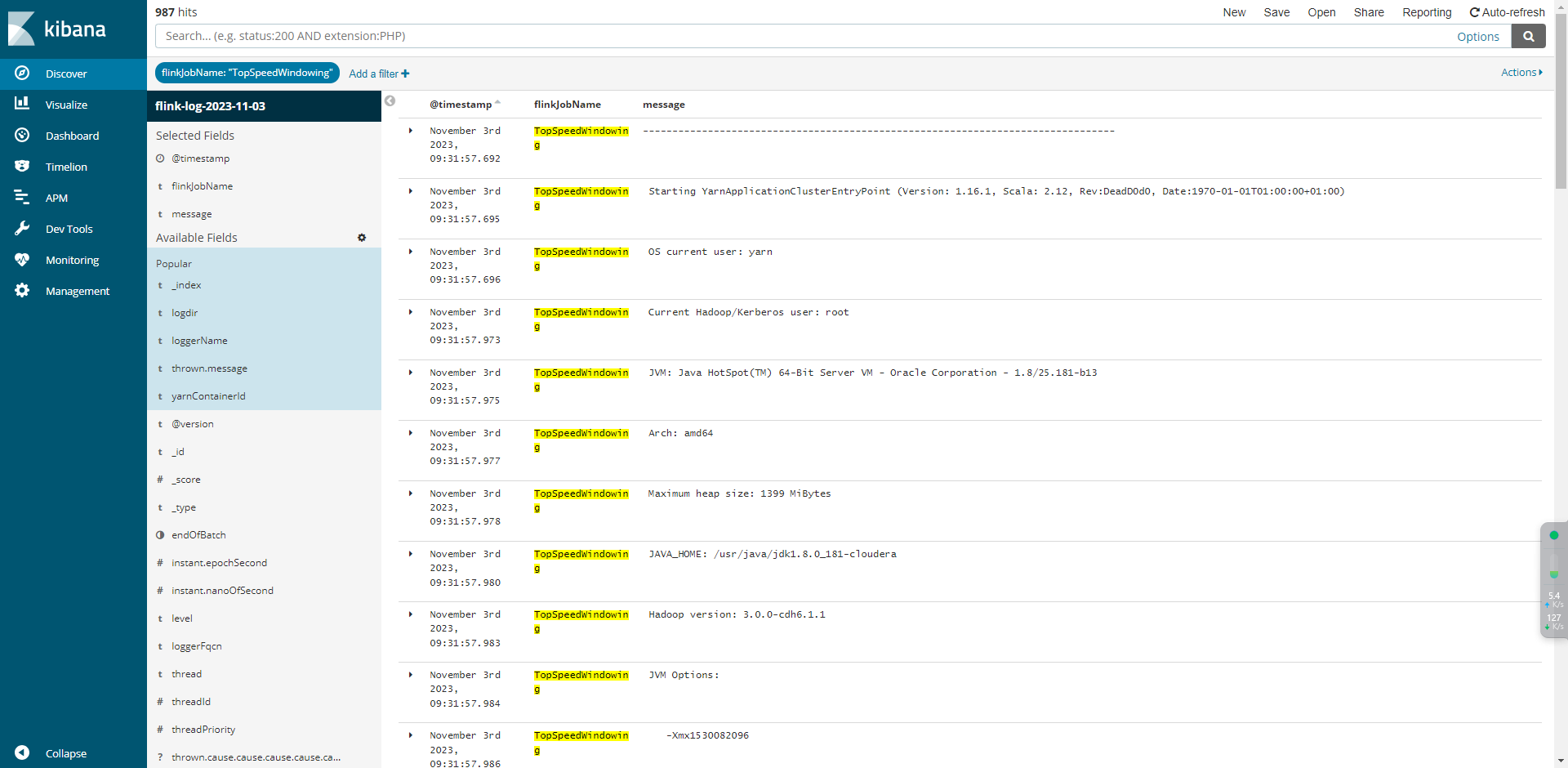
Task: Open APM icon in sidebar
Action: pyautogui.click(x=22, y=197)
